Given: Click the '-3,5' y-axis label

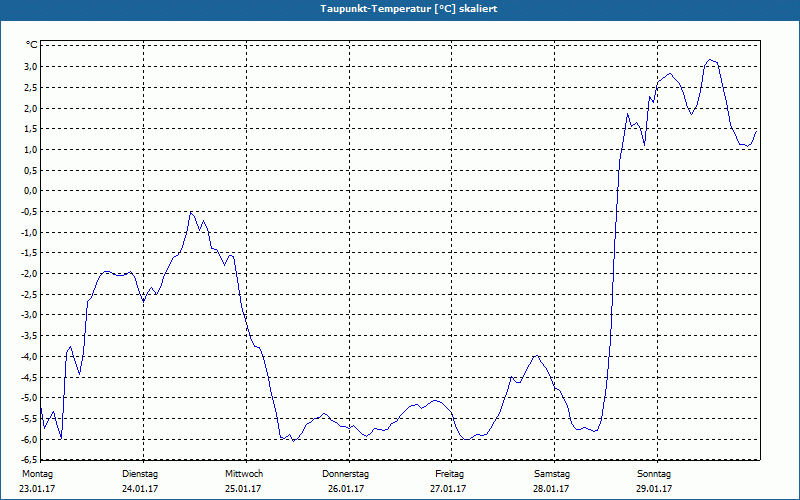Looking at the screenshot, I should pyautogui.click(x=29, y=336).
